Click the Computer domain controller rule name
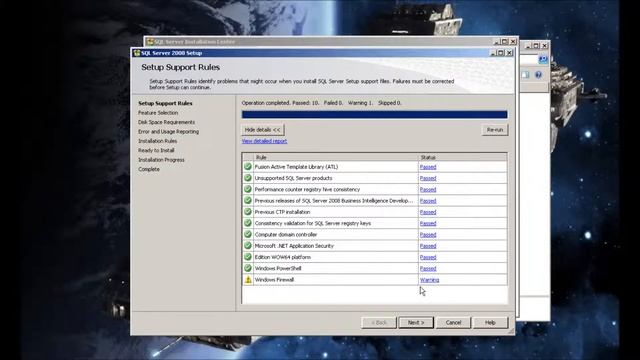Viewport: 640px width, 360px height. pos(286,234)
